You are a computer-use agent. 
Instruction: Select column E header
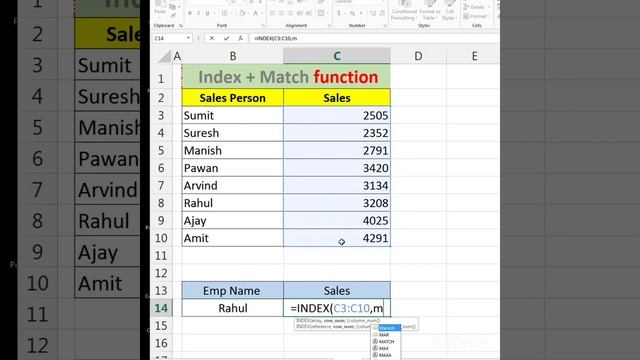click(474, 56)
